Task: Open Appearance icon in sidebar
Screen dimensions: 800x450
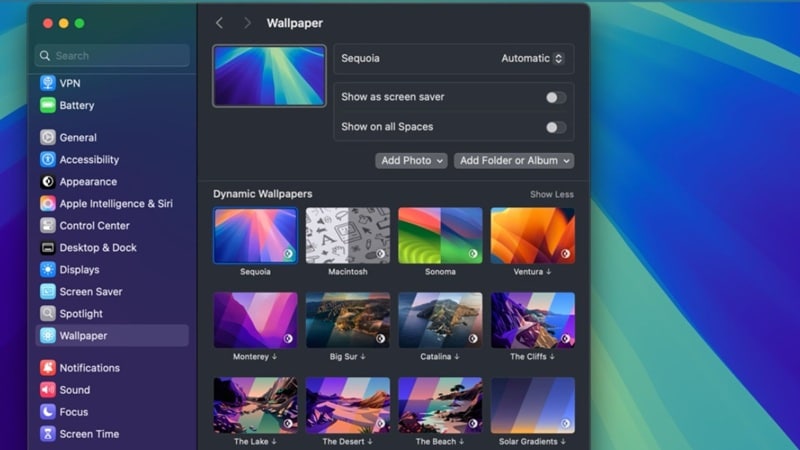Action: (x=47, y=181)
